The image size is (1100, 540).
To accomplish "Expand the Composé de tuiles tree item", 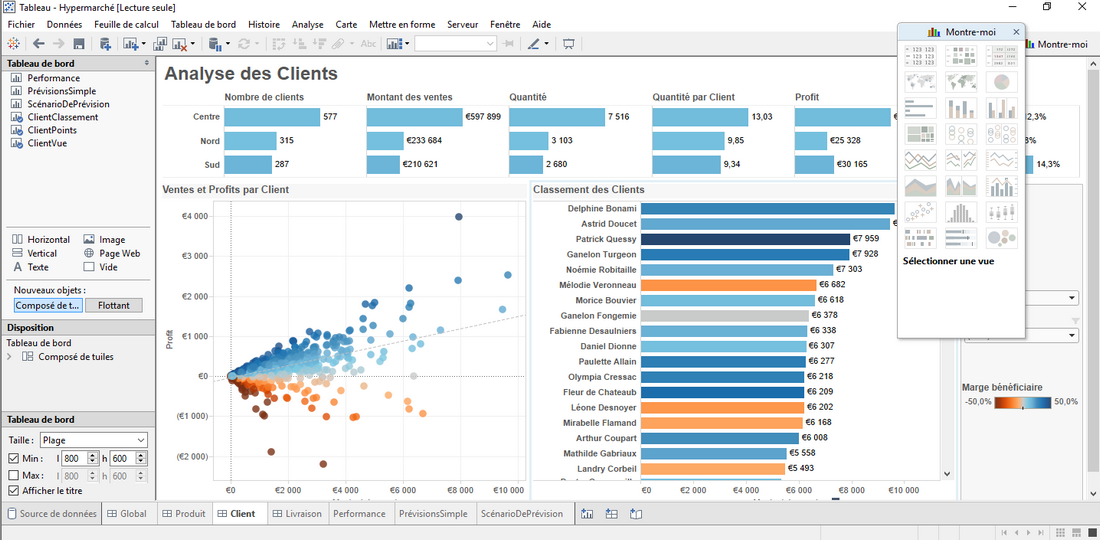I will (11, 357).
